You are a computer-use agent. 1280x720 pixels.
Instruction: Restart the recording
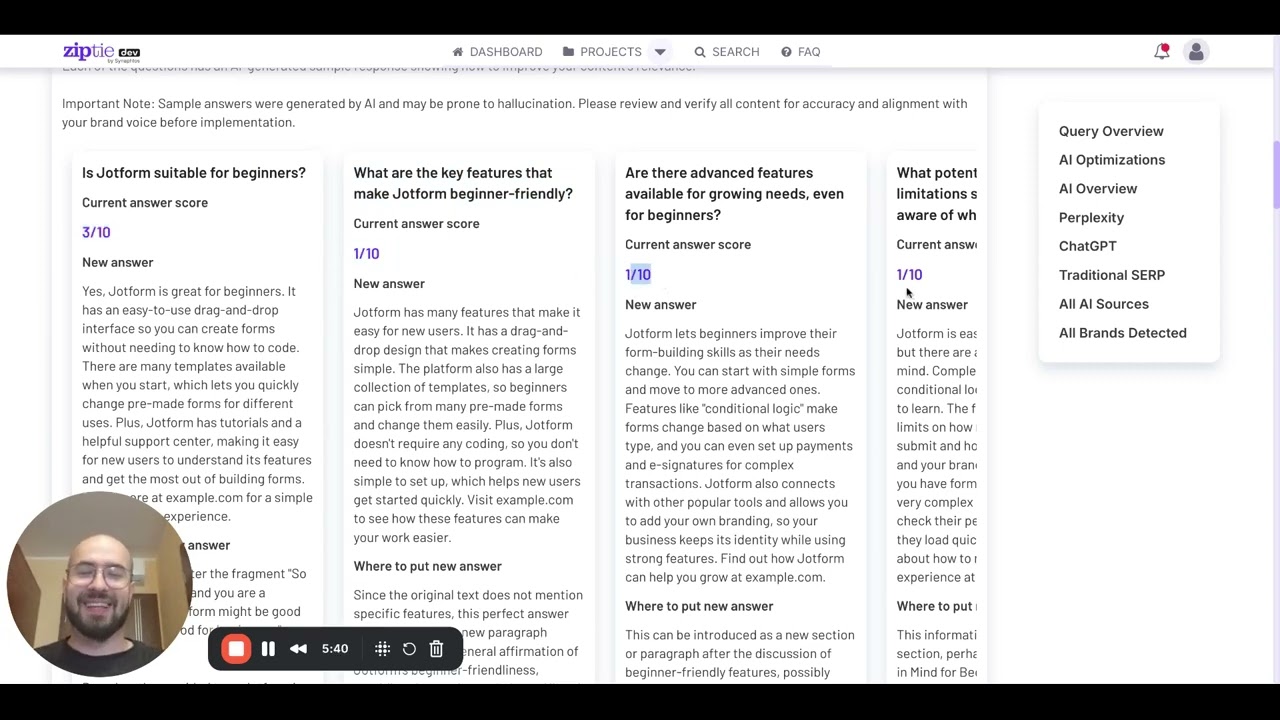(409, 649)
